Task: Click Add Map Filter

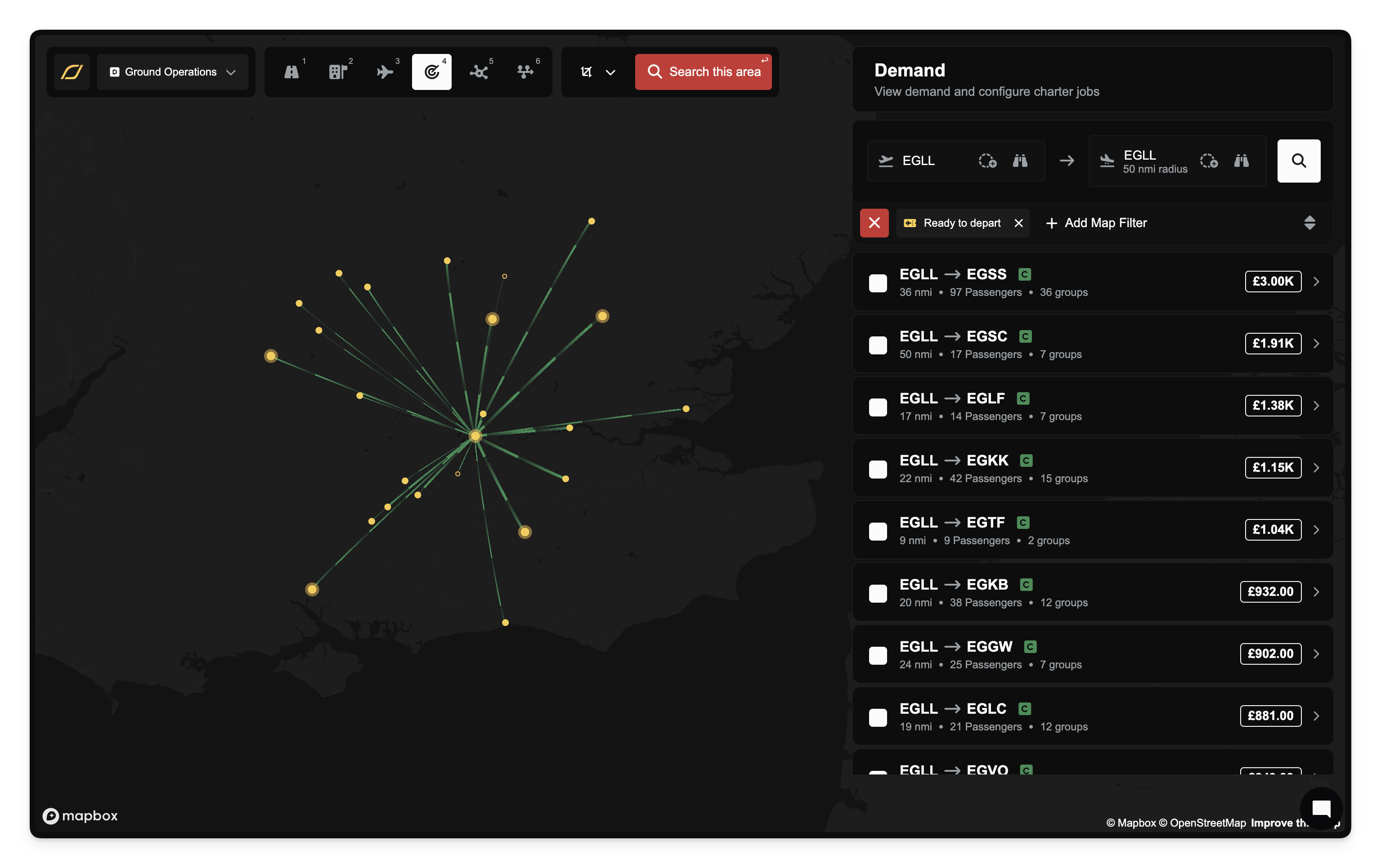Action: 1096,223
